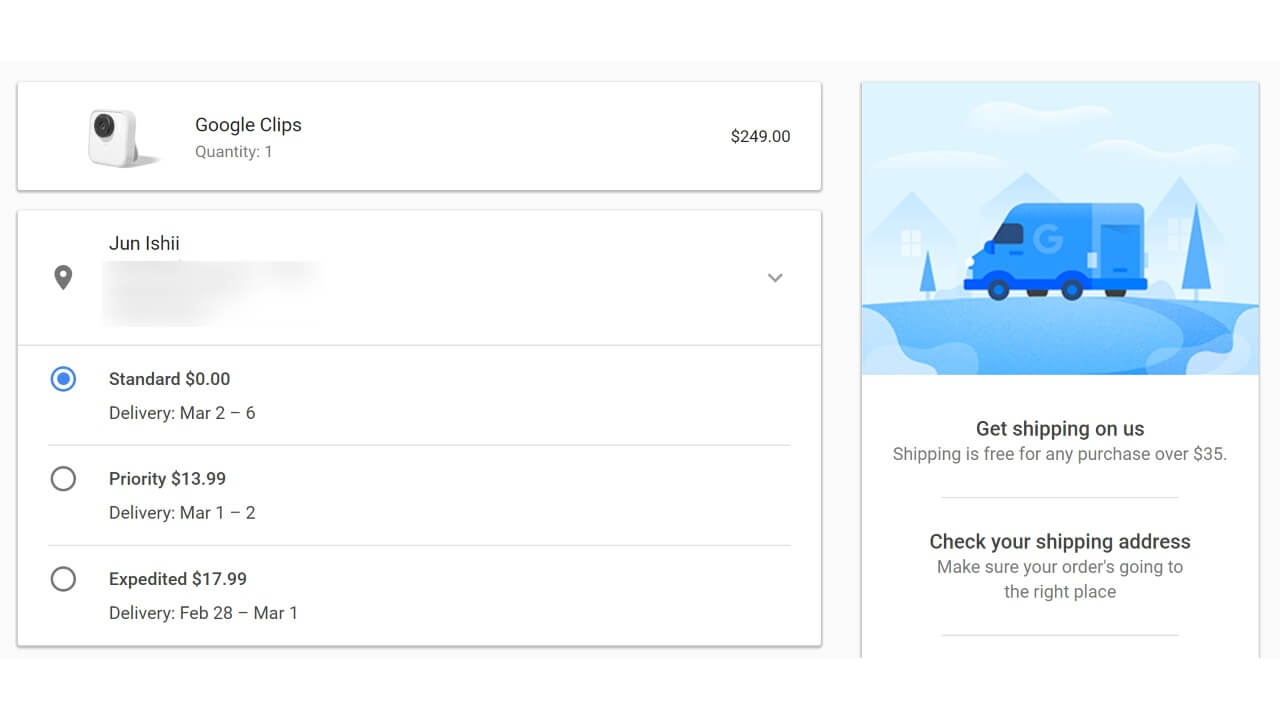Viewport: 1280px width, 720px height.
Task: Click the Google Clips camera image
Action: click(119, 138)
